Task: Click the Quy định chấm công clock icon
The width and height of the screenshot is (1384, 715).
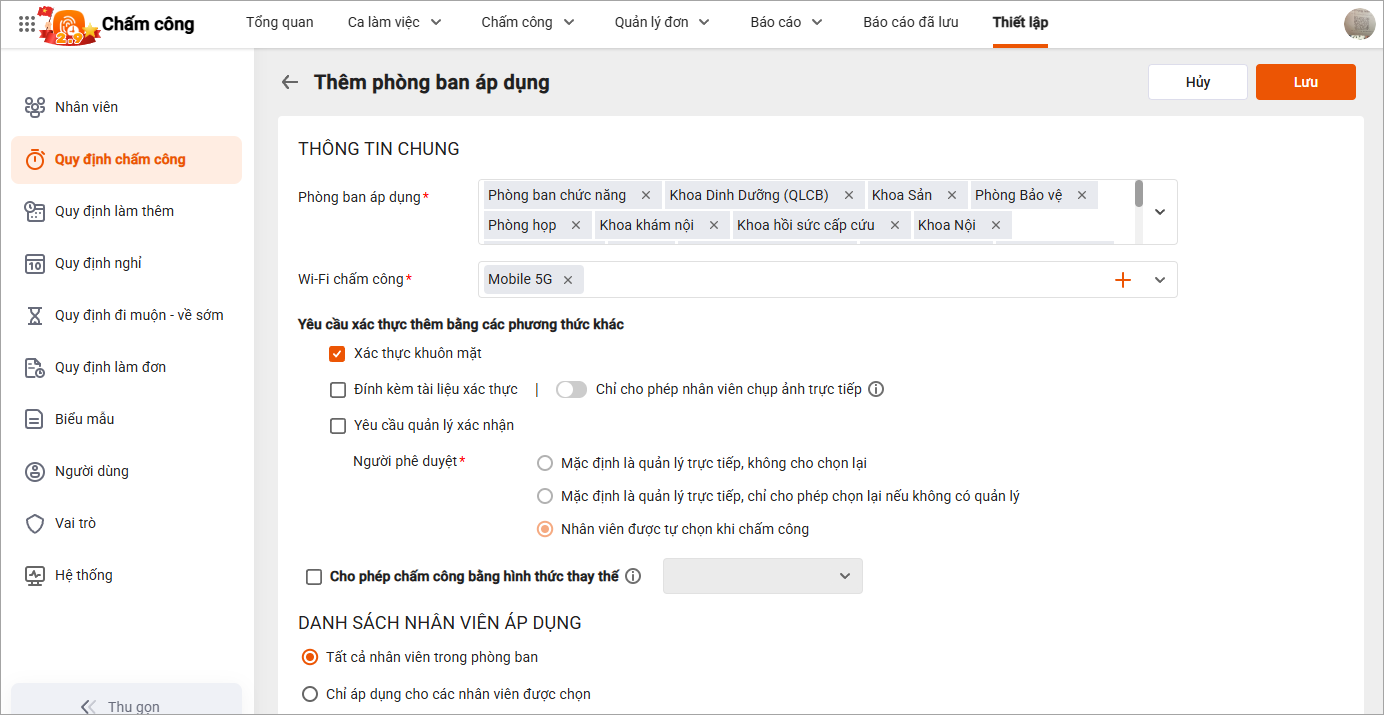Action: [35, 159]
